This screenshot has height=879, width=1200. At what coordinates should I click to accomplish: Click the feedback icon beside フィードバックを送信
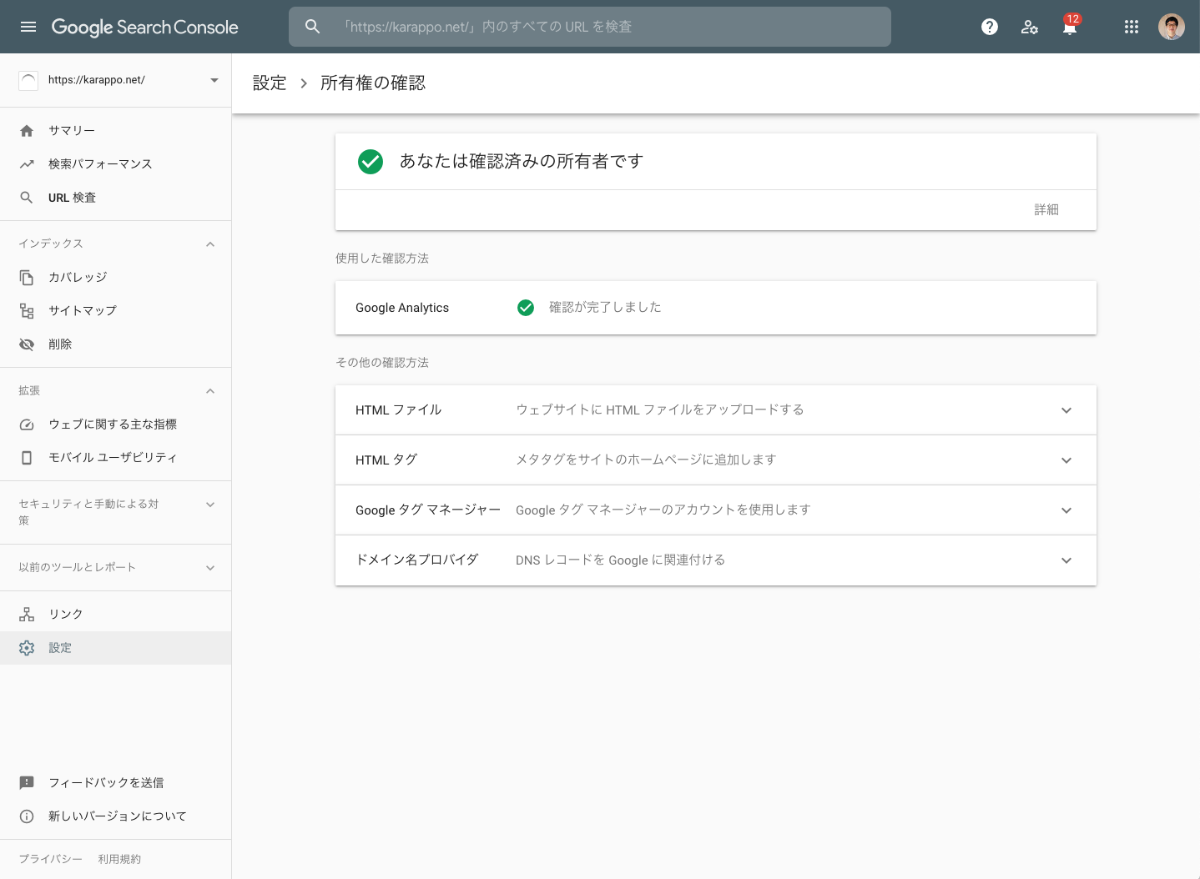[27, 783]
